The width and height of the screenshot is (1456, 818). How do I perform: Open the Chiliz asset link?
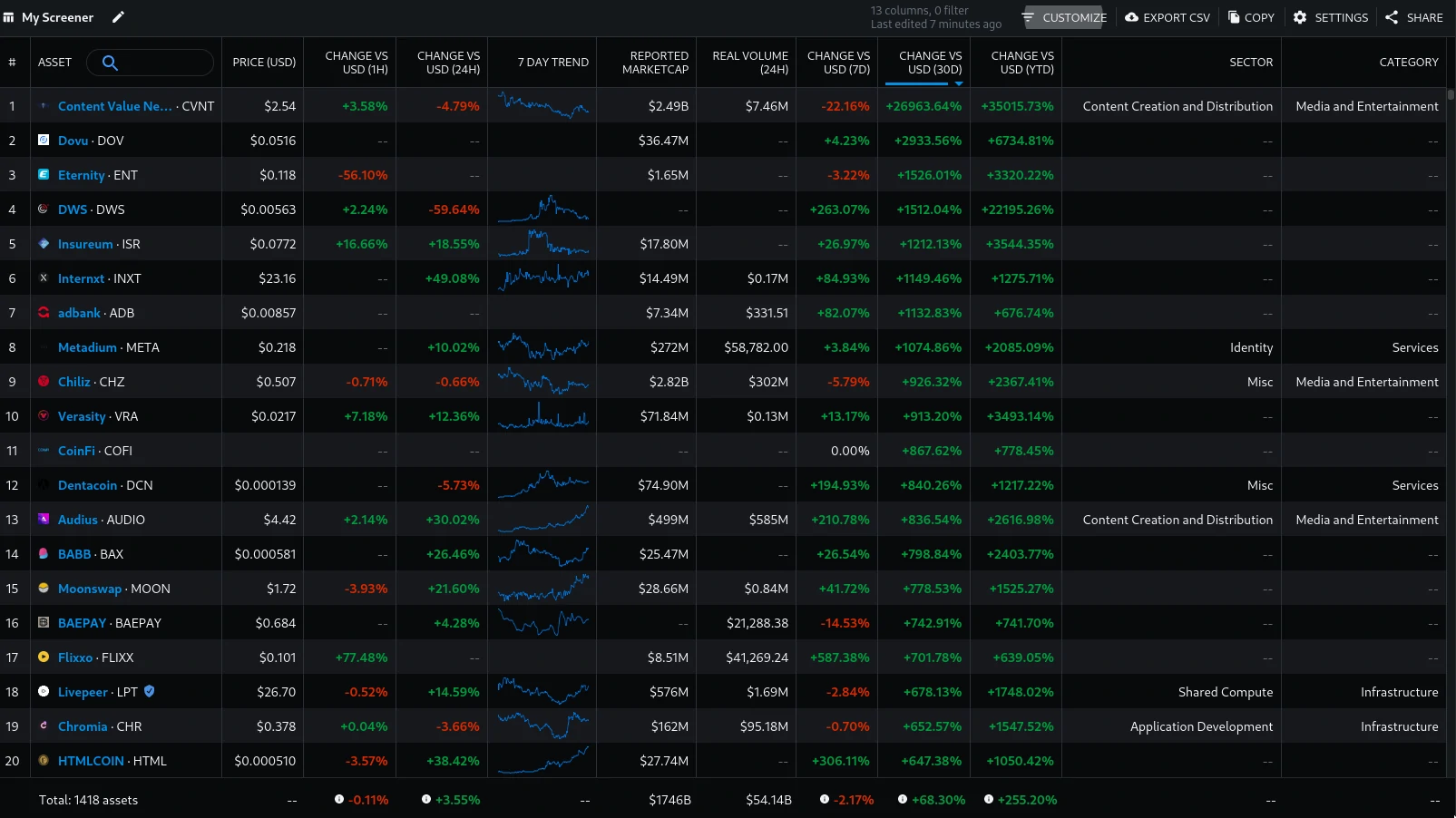point(74,382)
